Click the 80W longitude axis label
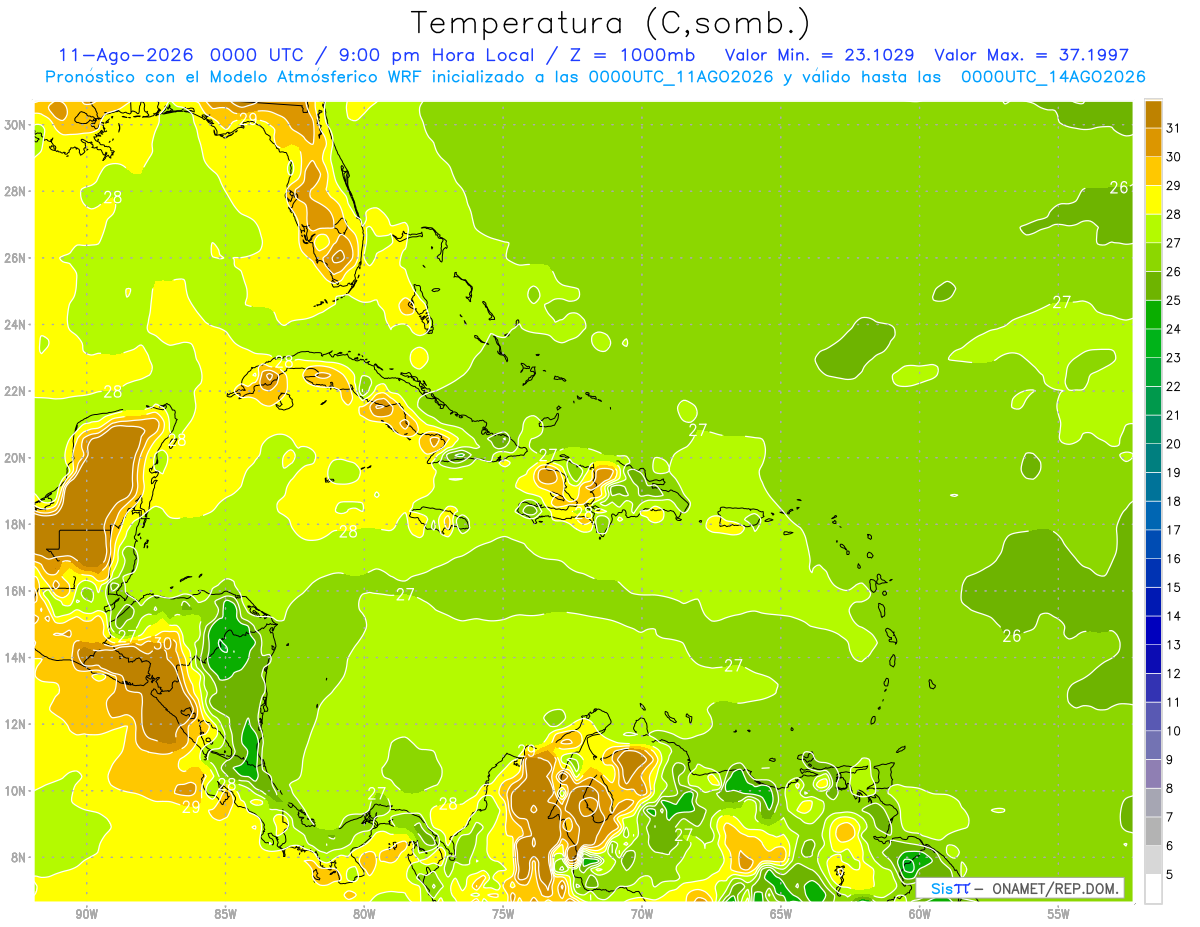This screenshot has height=927, width=1200. click(x=364, y=914)
